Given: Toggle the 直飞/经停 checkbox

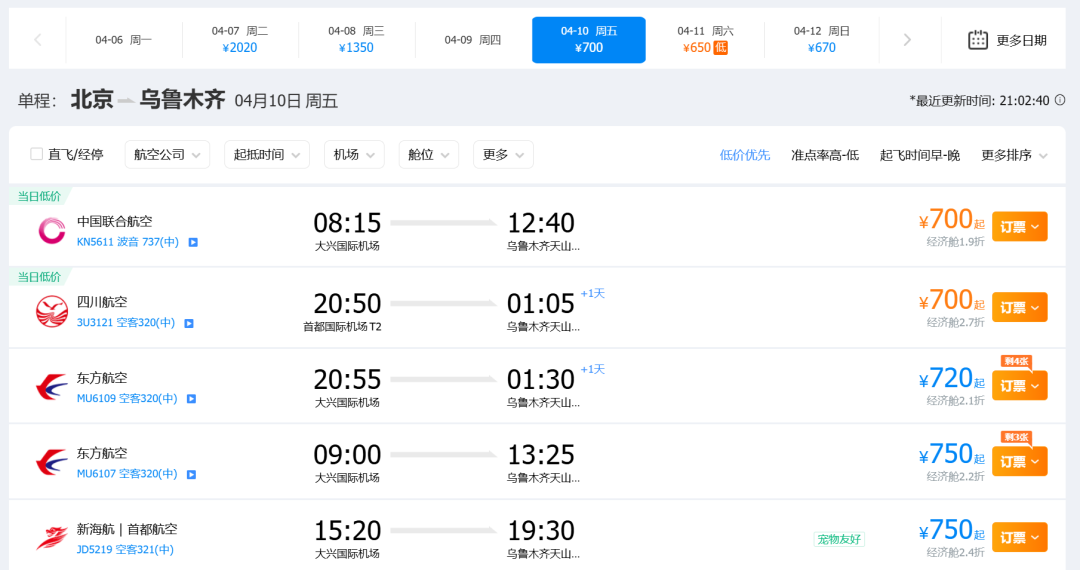Looking at the screenshot, I should pos(37,154).
